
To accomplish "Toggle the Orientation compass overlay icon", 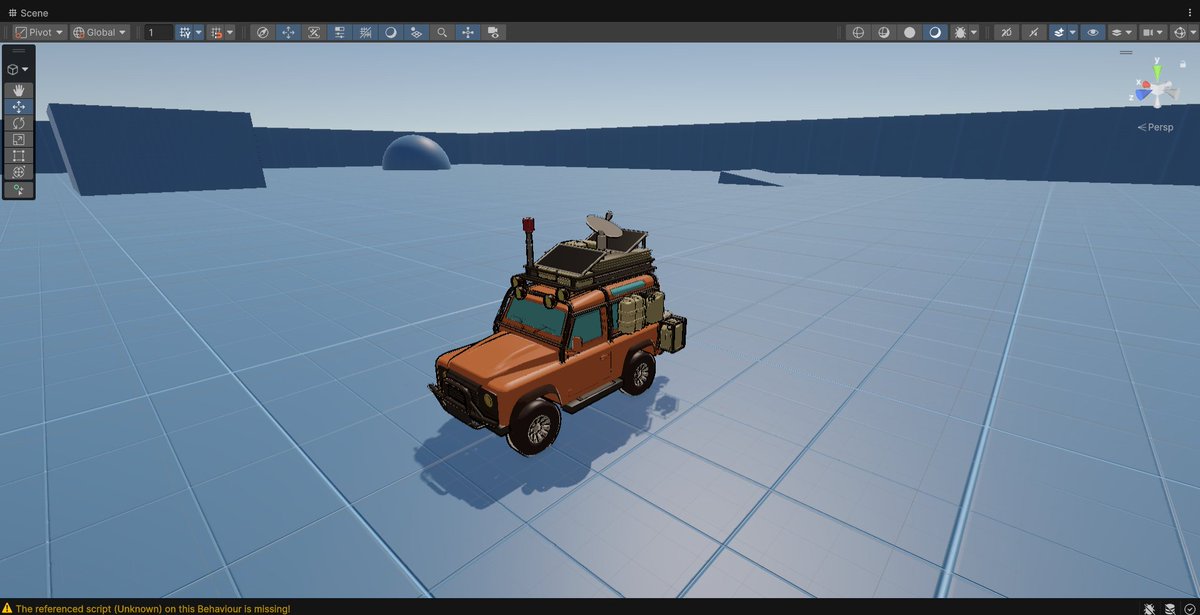I will pos(263,32).
